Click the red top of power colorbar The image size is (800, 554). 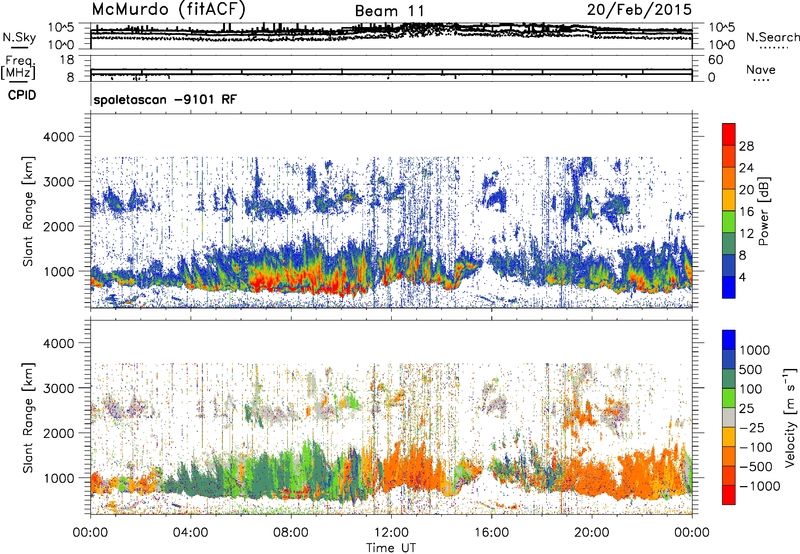click(729, 134)
